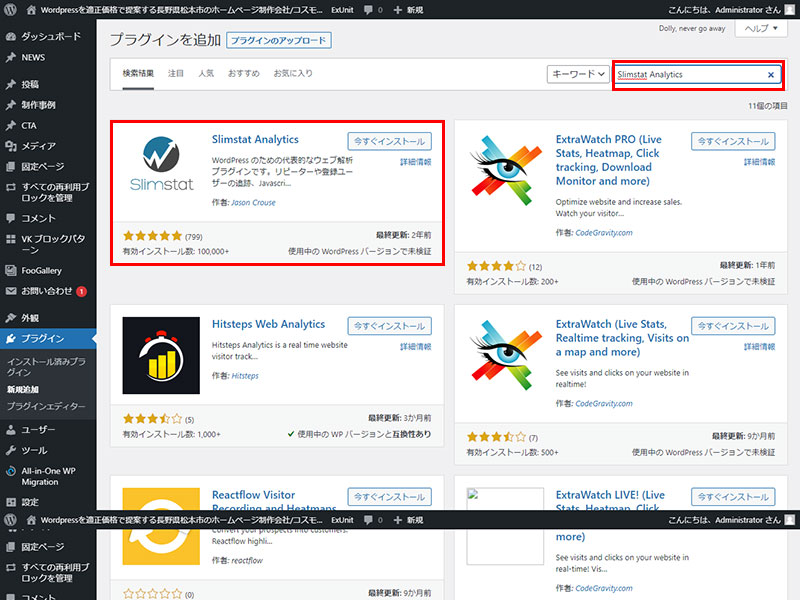
Task: Open インストール済みプラグイン installed plugins submenu
Action: tap(45, 365)
